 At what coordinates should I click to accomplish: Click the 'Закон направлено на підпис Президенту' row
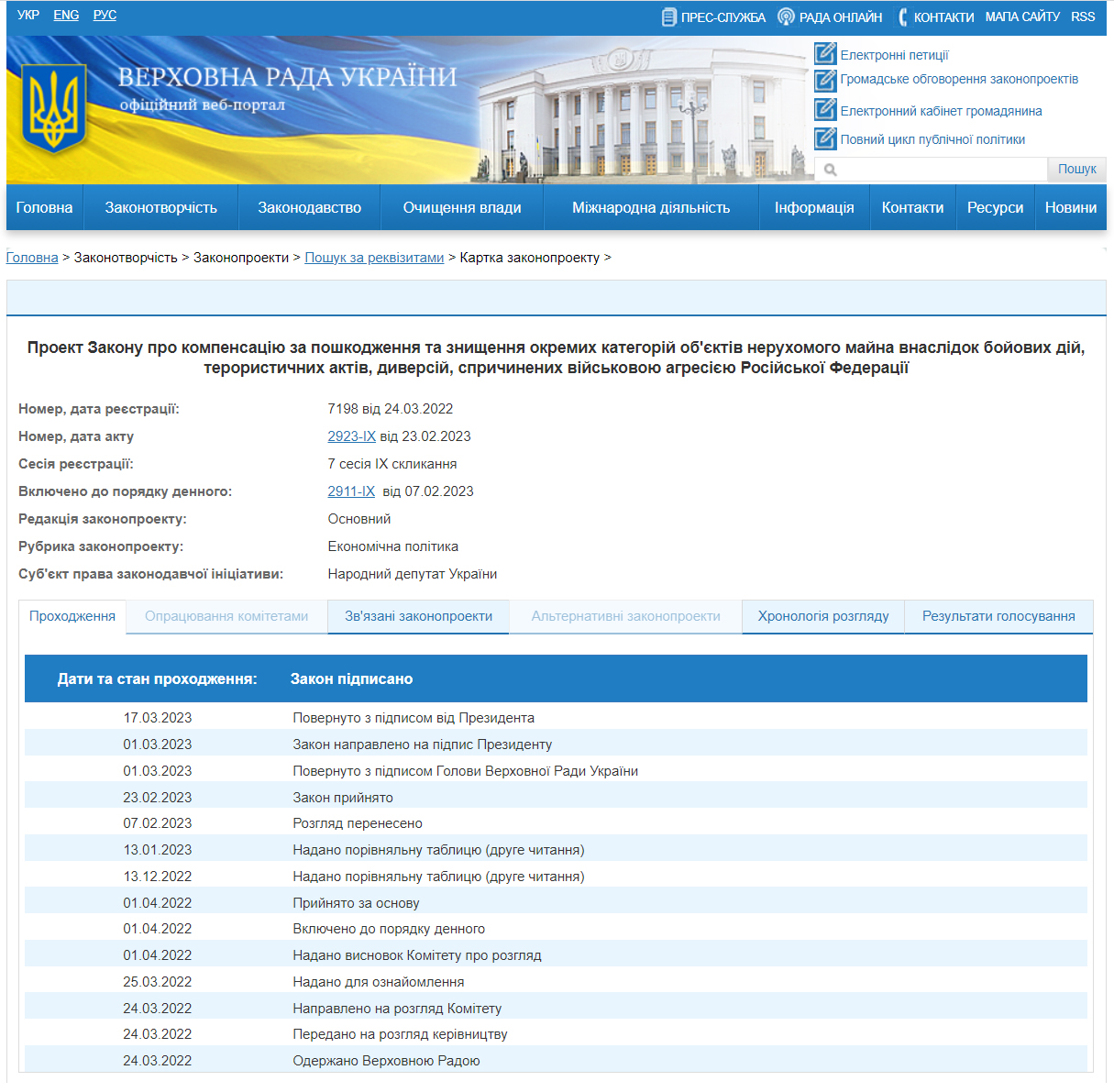[x=556, y=745]
